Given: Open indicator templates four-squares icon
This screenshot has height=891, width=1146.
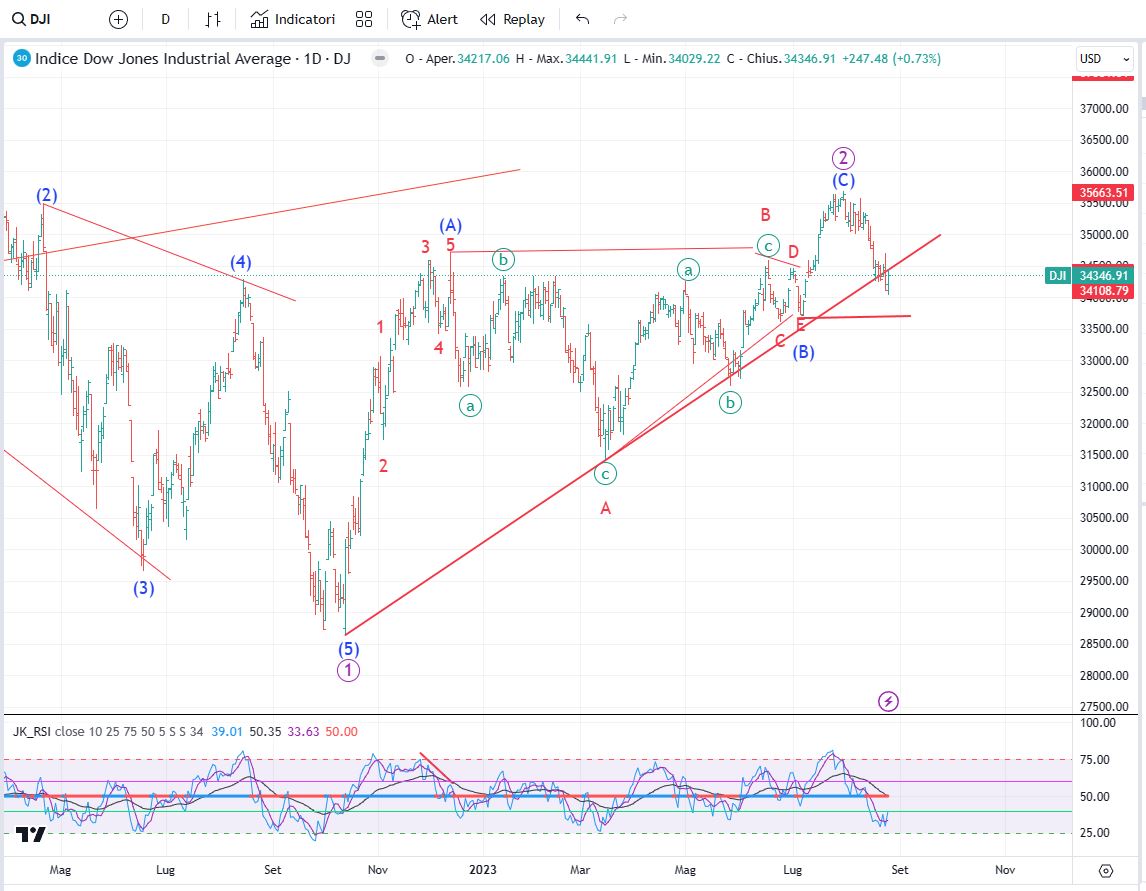Looking at the screenshot, I should (364, 20).
